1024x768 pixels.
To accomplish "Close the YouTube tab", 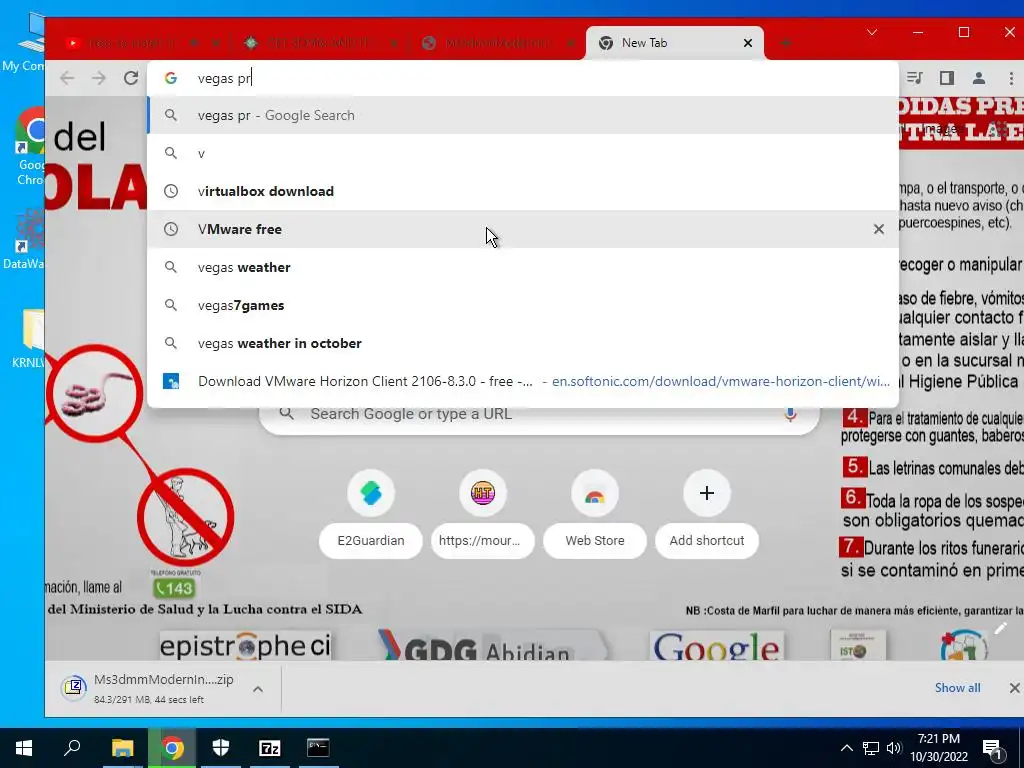I will pyautogui.click(x=216, y=43).
